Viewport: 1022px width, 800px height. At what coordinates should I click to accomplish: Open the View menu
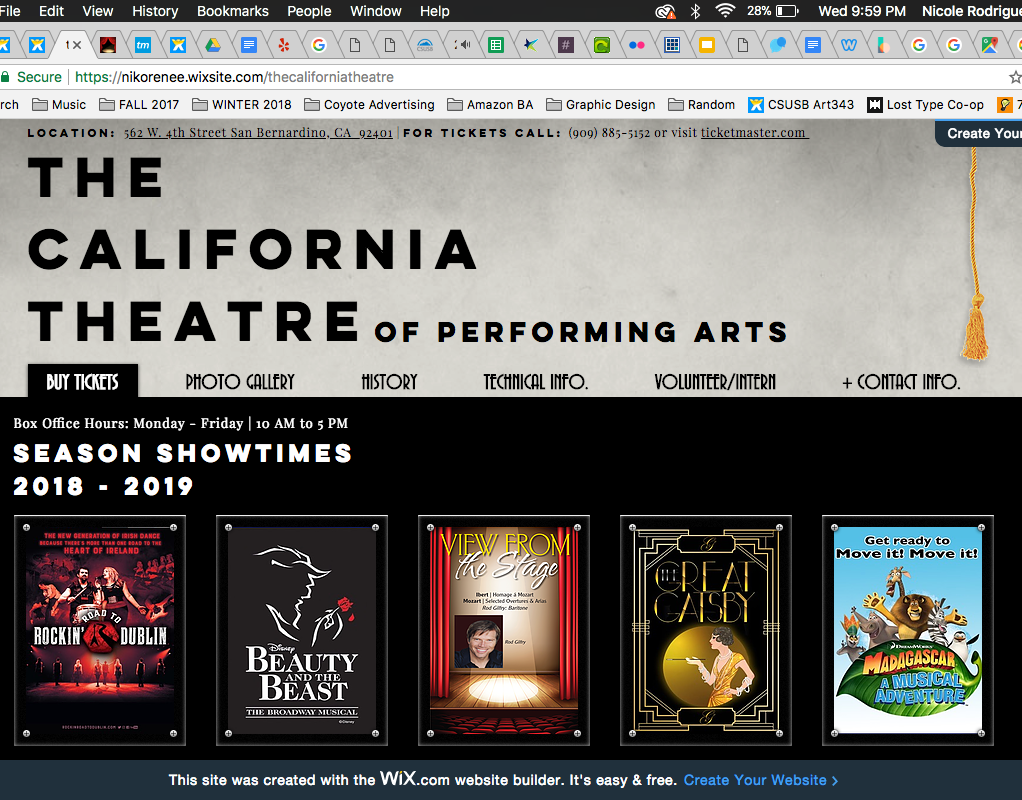(98, 11)
